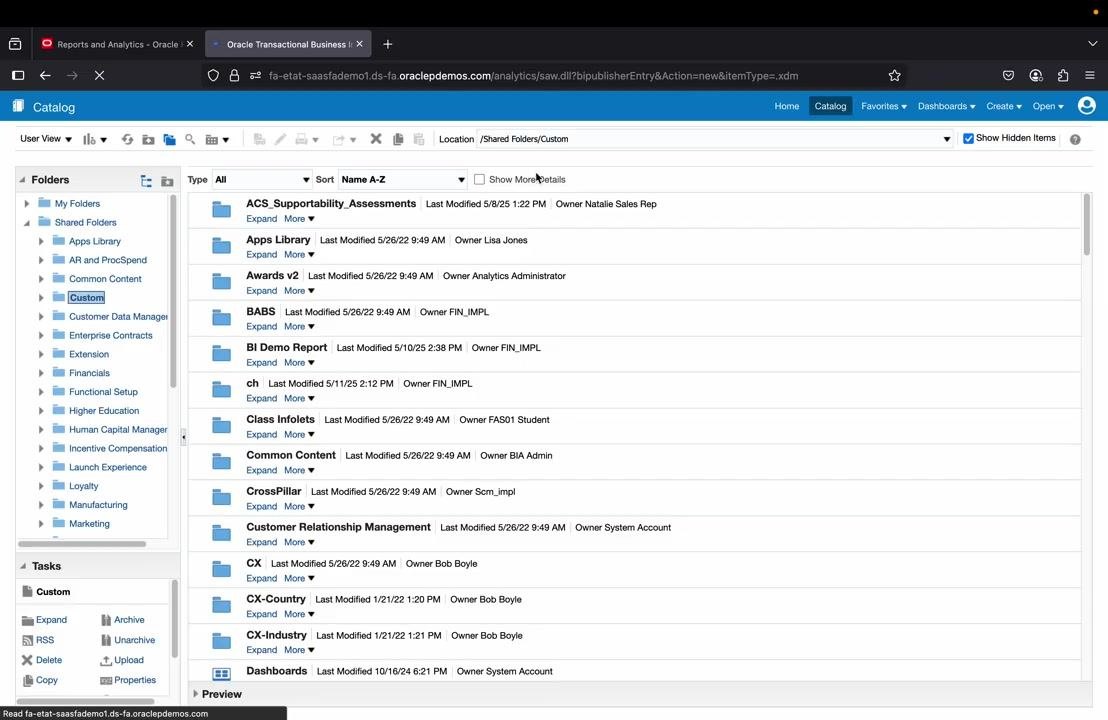Uncheck the Show Hidden Items checkbox

click(x=969, y=138)
